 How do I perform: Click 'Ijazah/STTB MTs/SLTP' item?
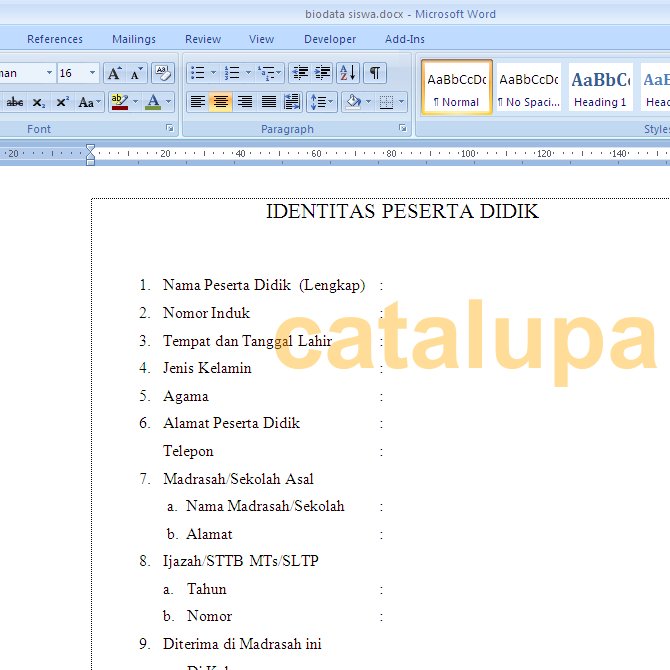[x=241, y=561]
